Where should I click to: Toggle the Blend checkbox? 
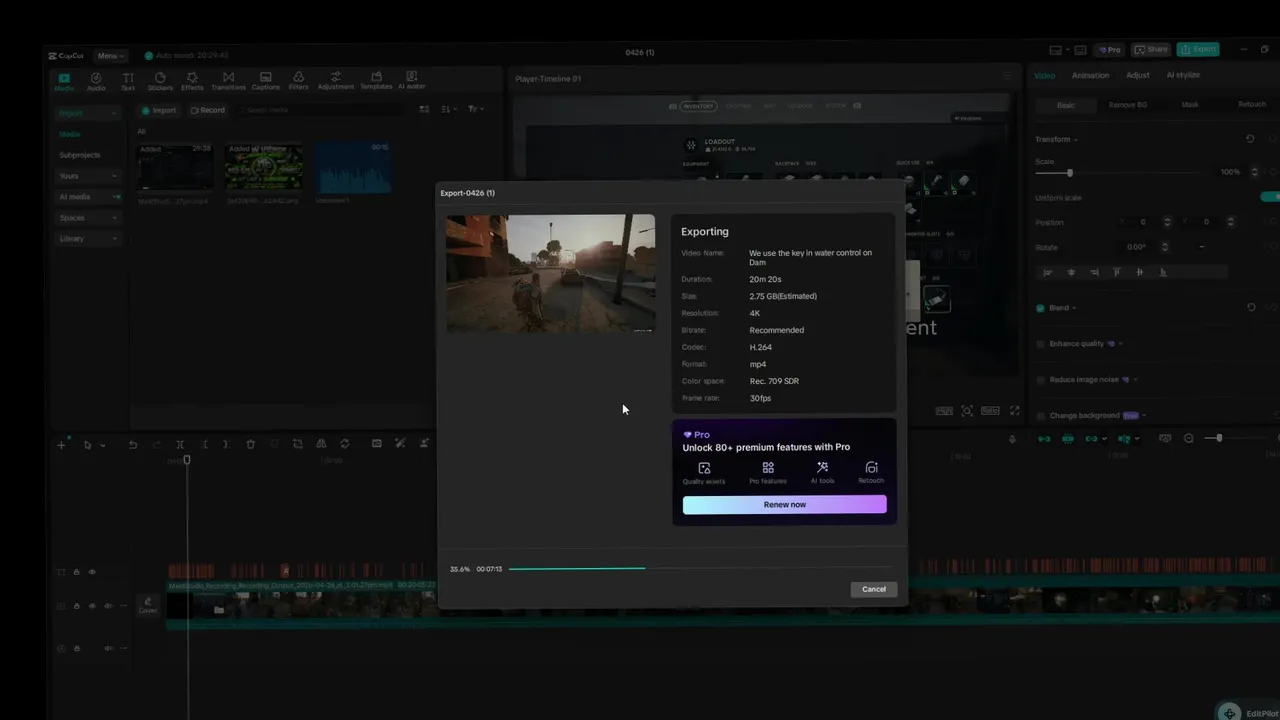click(x=1040, y=308)
